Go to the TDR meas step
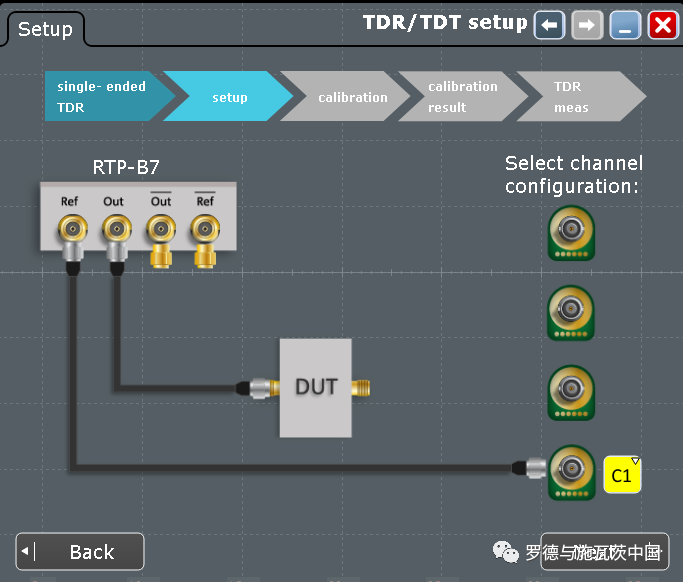This screenshot has height=583, width=683. 575,97
